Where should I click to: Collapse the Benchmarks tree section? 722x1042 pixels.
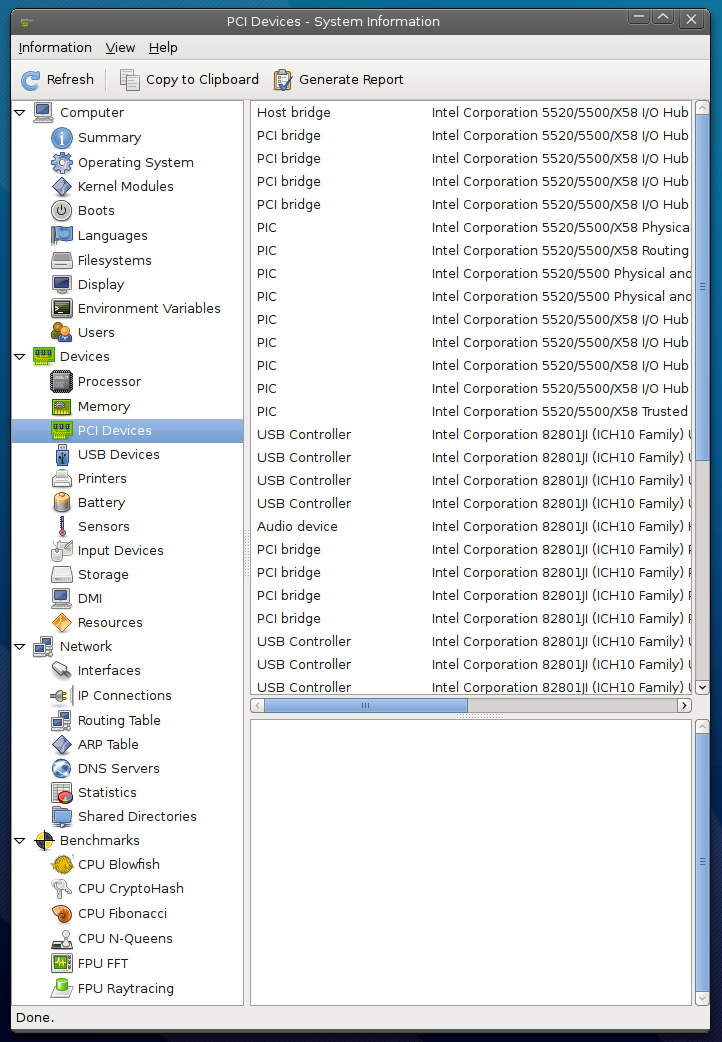click(20, 841)
